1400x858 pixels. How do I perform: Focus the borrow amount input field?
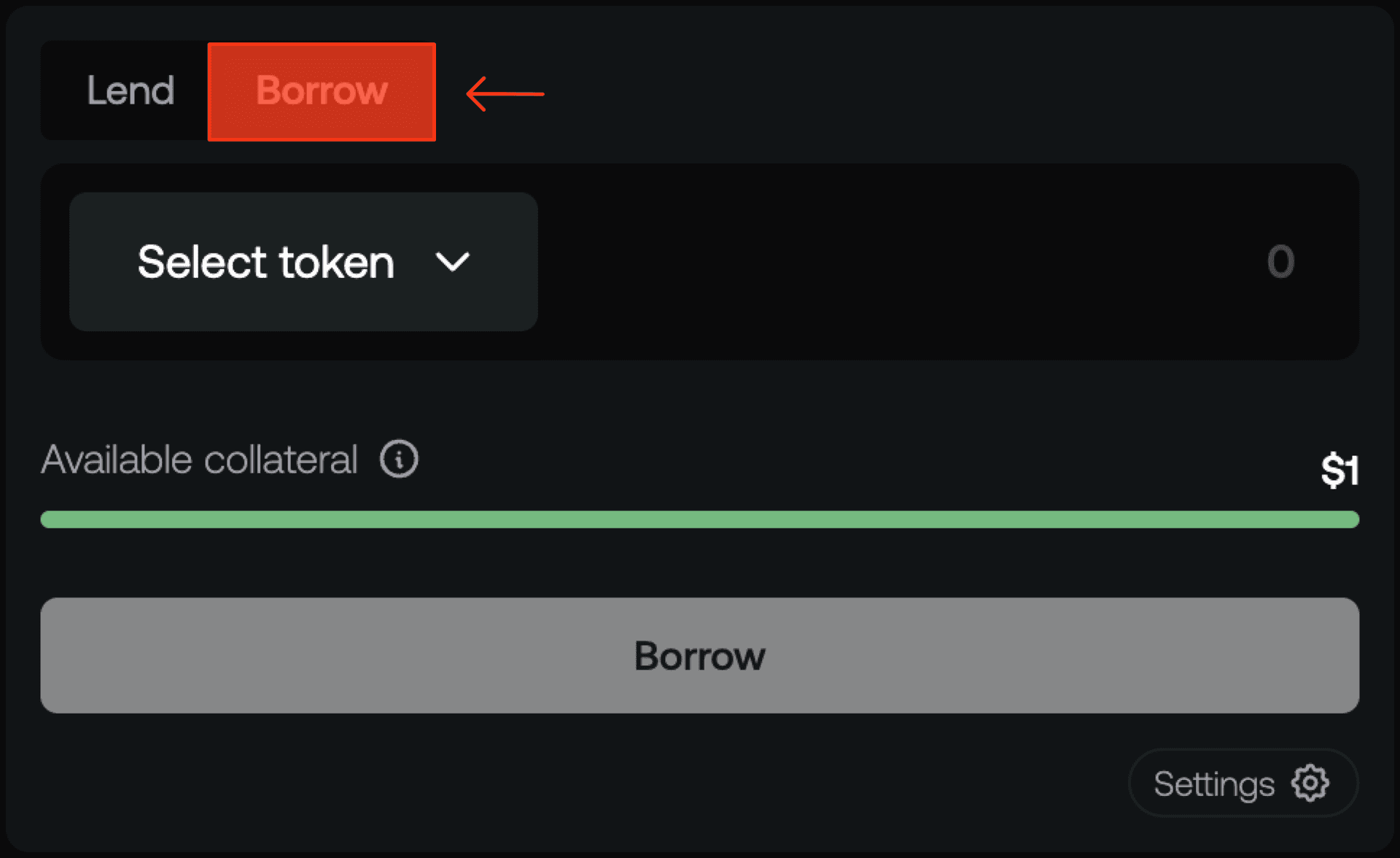[x=948, y=261]
